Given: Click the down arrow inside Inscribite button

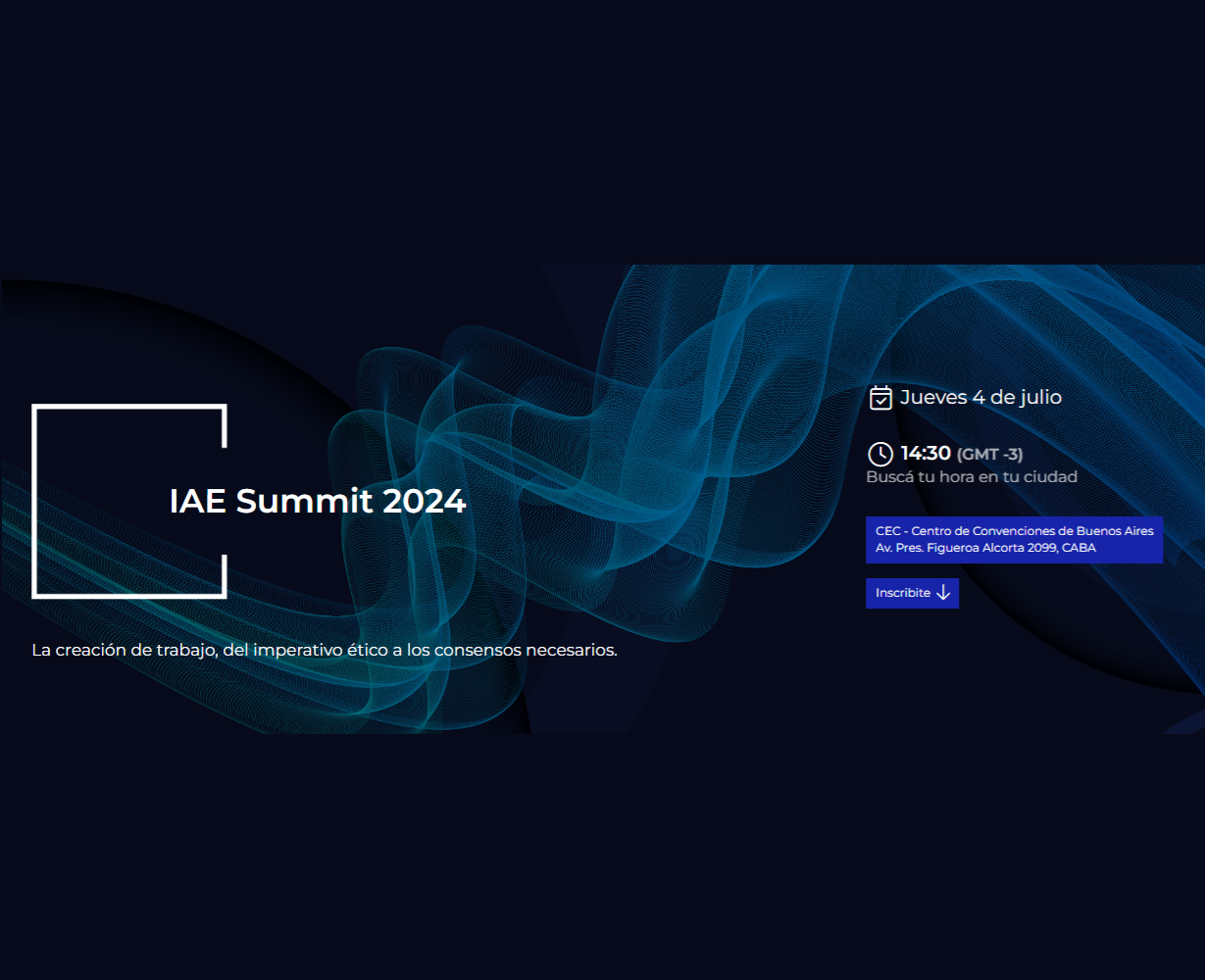Looking at the screenshot, I should (943, 593).
